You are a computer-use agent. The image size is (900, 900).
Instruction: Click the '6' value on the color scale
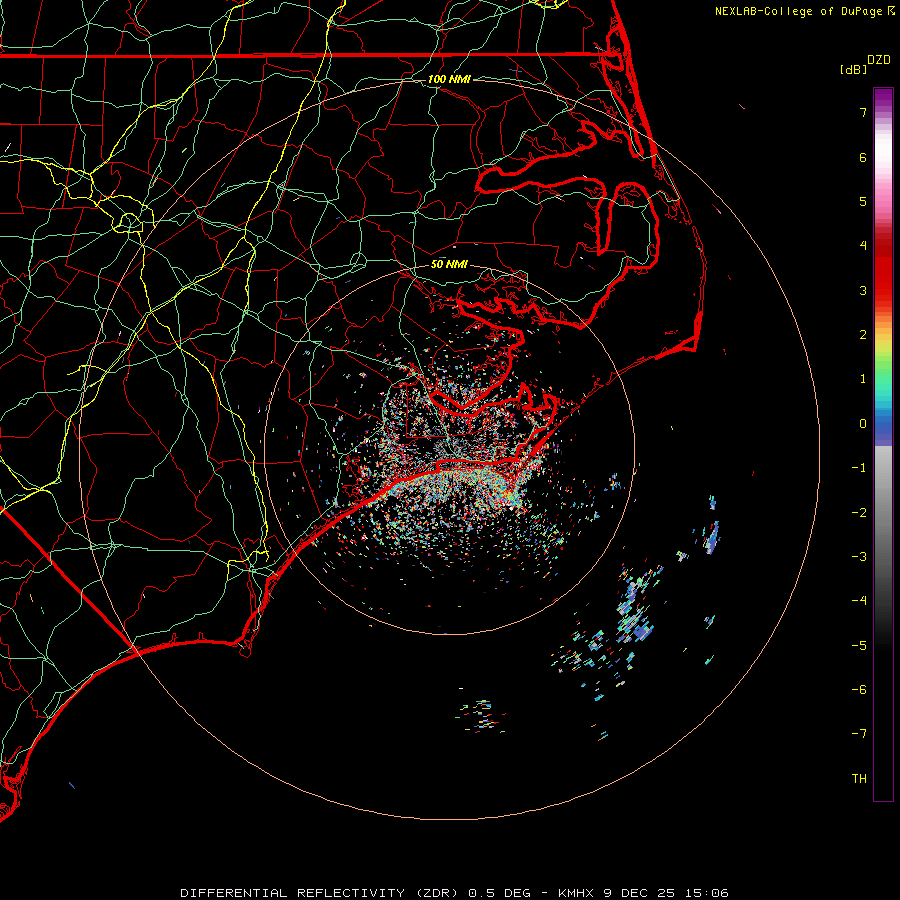(863, 157)
